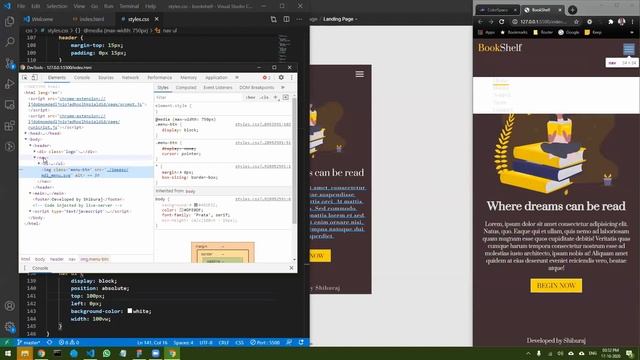Viewport: 640px width, 360px height.
Task: Switch to the DevTools Network tab
Action: [x=130, y=78]
